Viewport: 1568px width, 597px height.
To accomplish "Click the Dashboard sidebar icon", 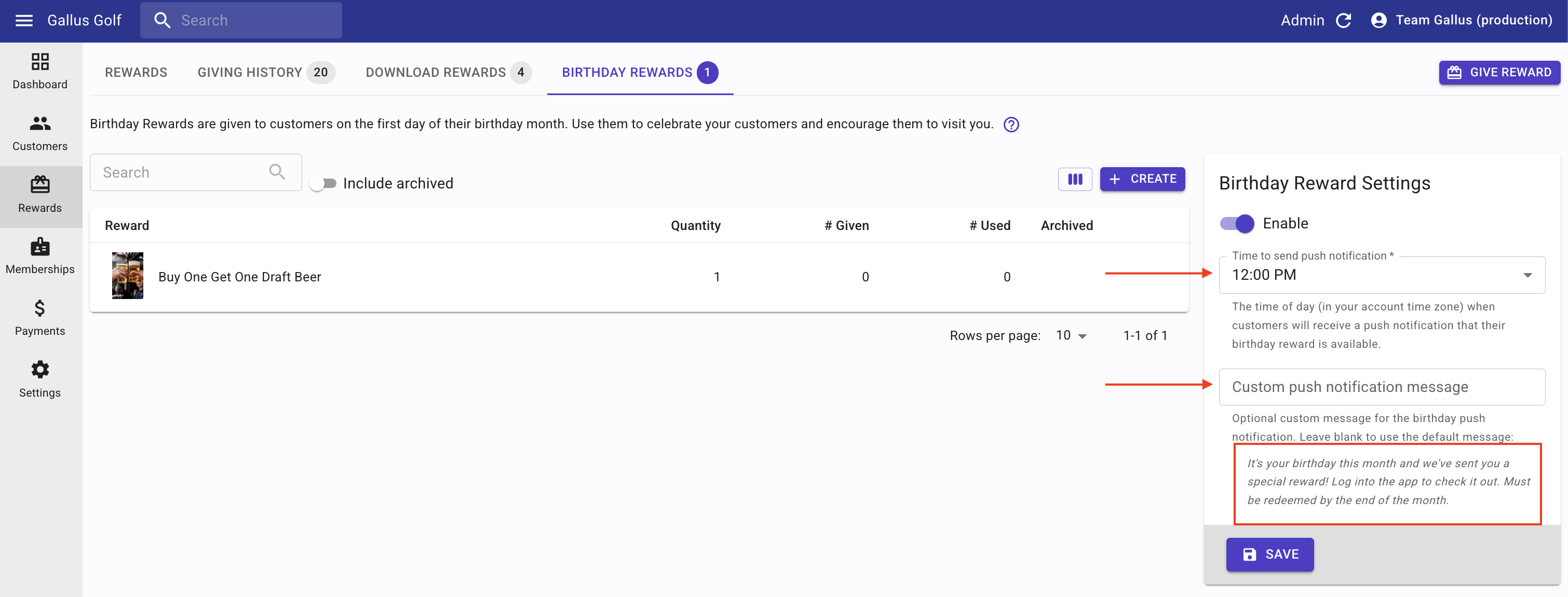I will [x=40, y=71].
